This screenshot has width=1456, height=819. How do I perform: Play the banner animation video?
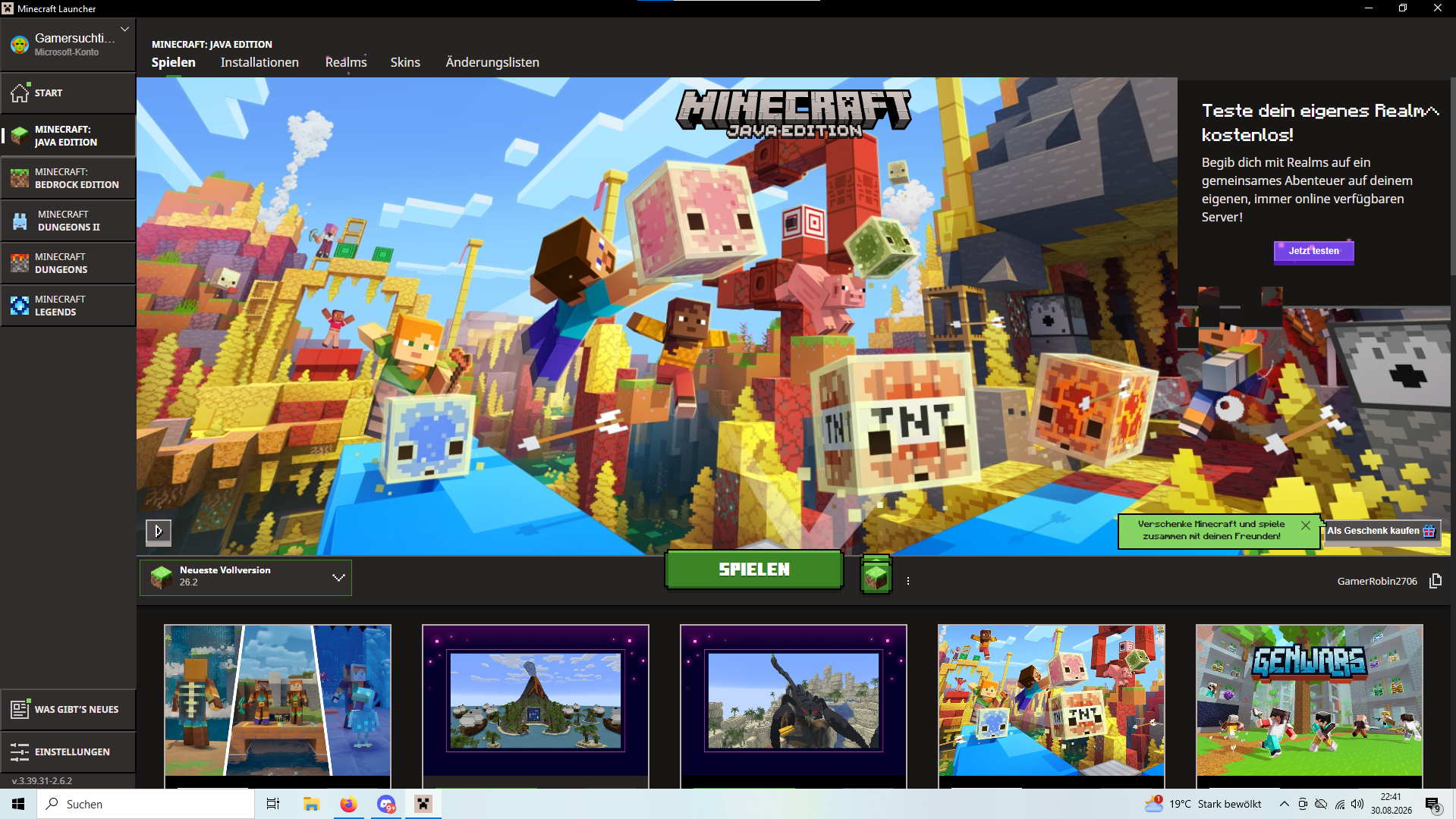click(x=159, y=532)
